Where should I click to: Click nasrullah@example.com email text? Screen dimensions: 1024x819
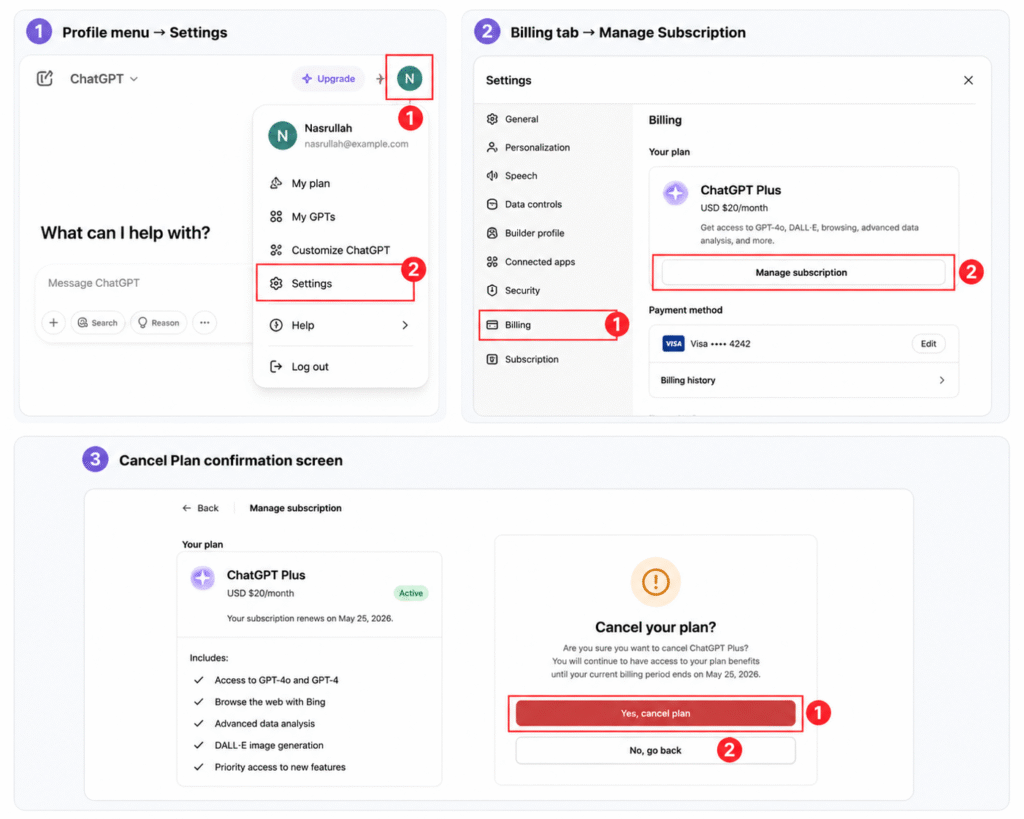click(x=357, y=144)
